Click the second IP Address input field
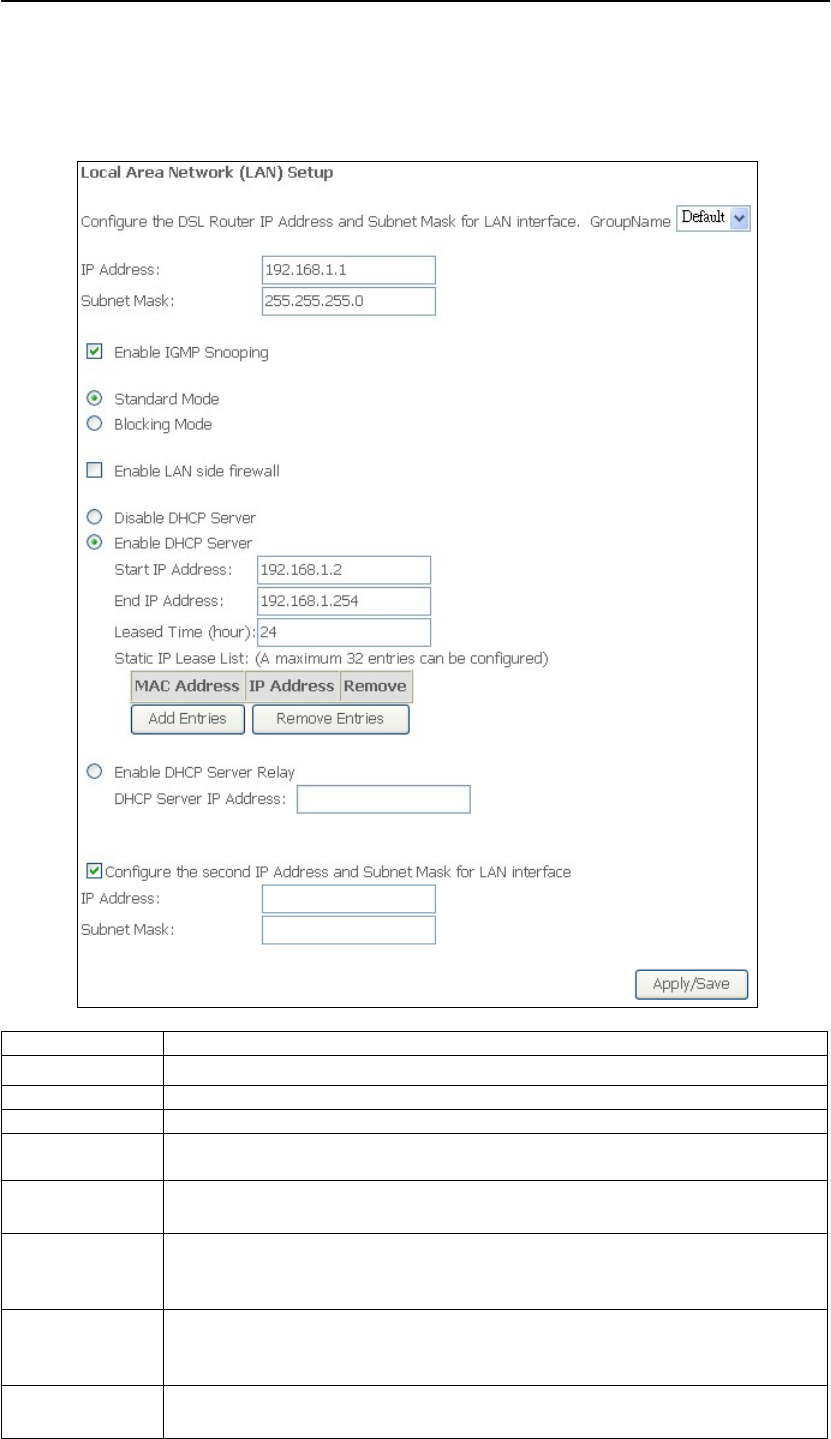Screen dimensions: 831x1439 pyautogui.click(x=348, y=899)
